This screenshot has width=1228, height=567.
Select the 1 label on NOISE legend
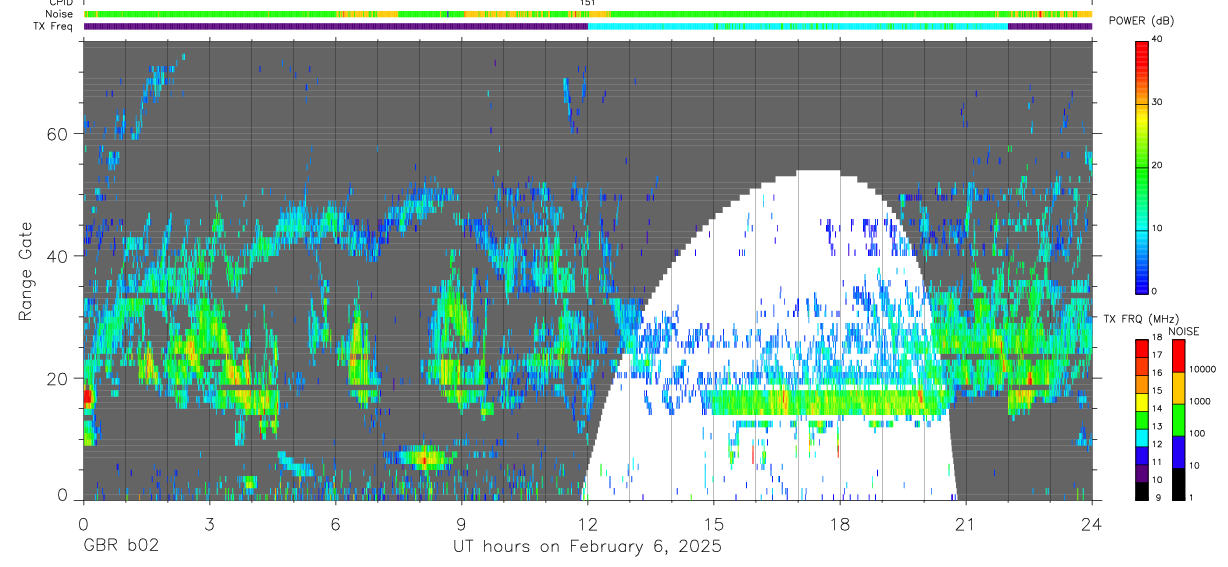pos(1191,497)
